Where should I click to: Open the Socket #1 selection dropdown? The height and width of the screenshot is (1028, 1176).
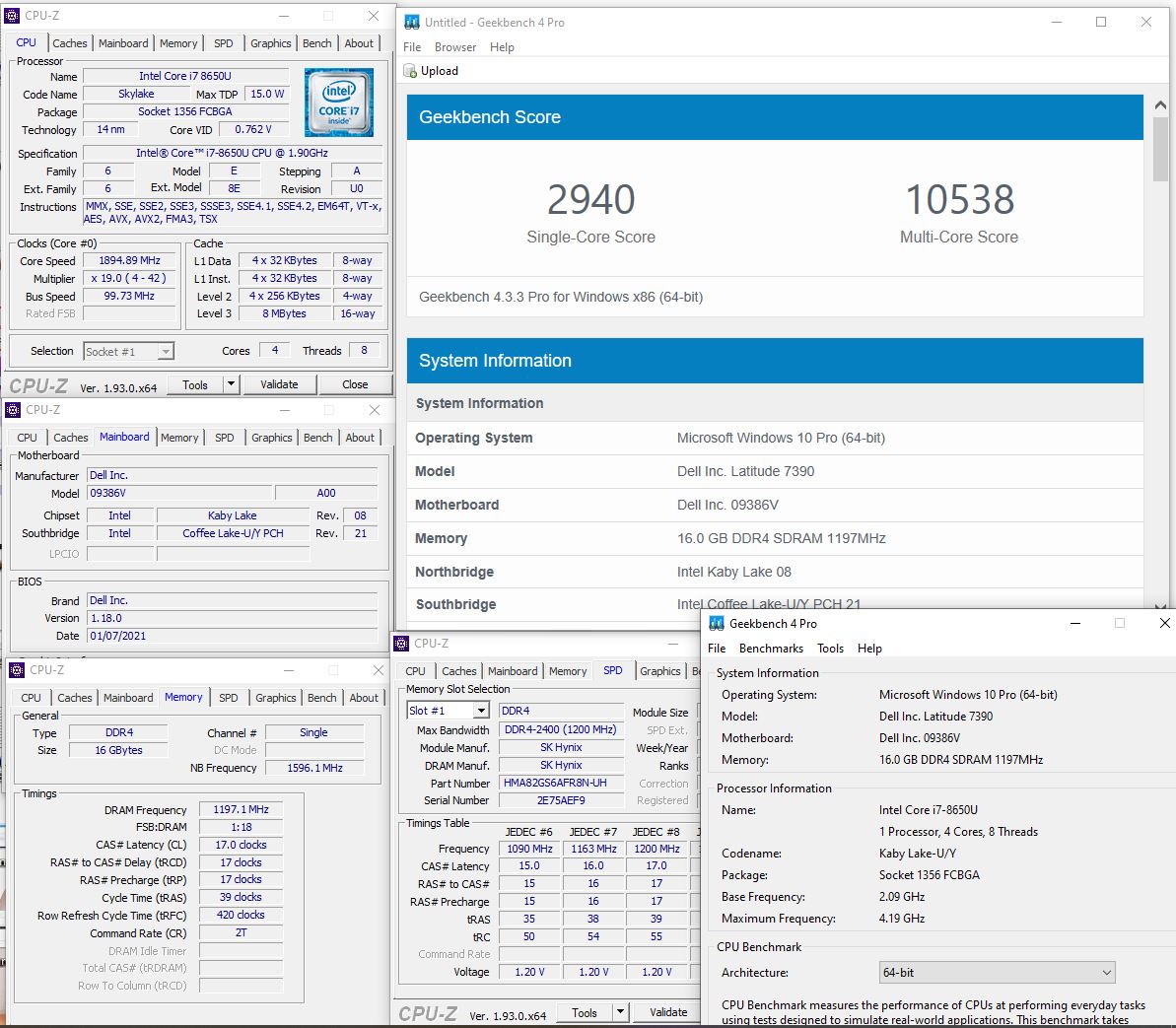click(128, 351)
